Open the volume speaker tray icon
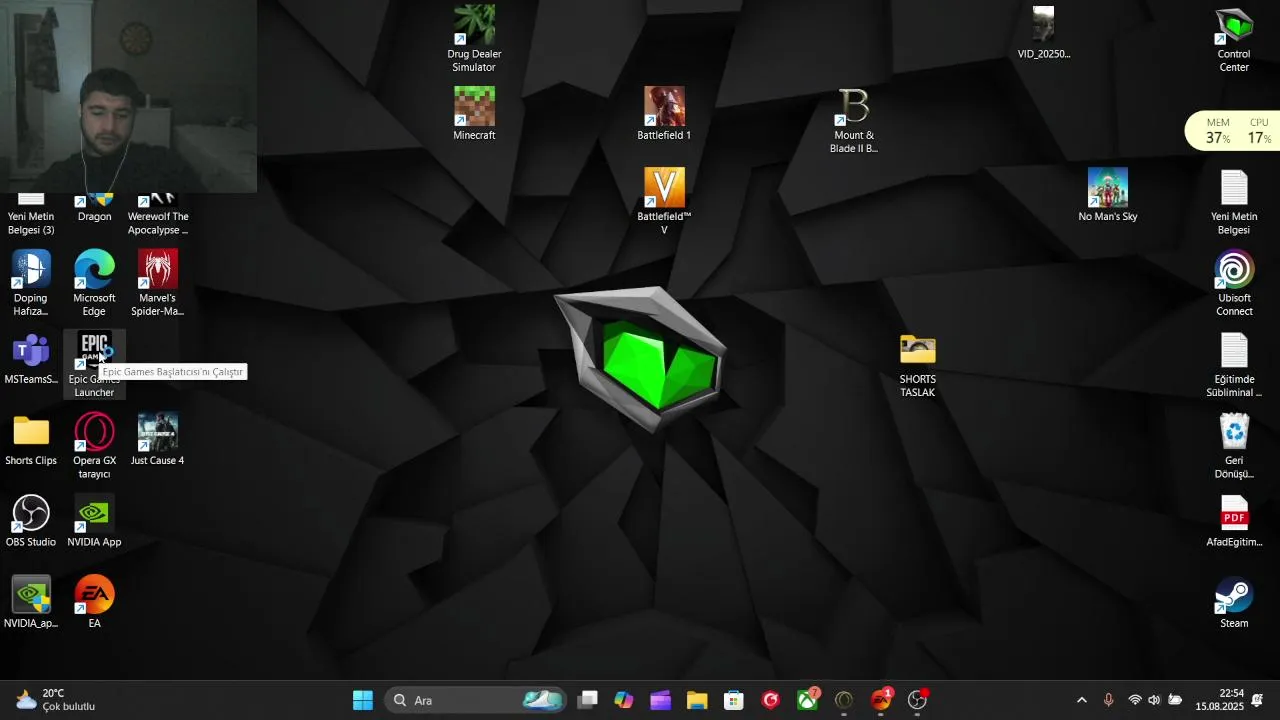 [1155, 700]
